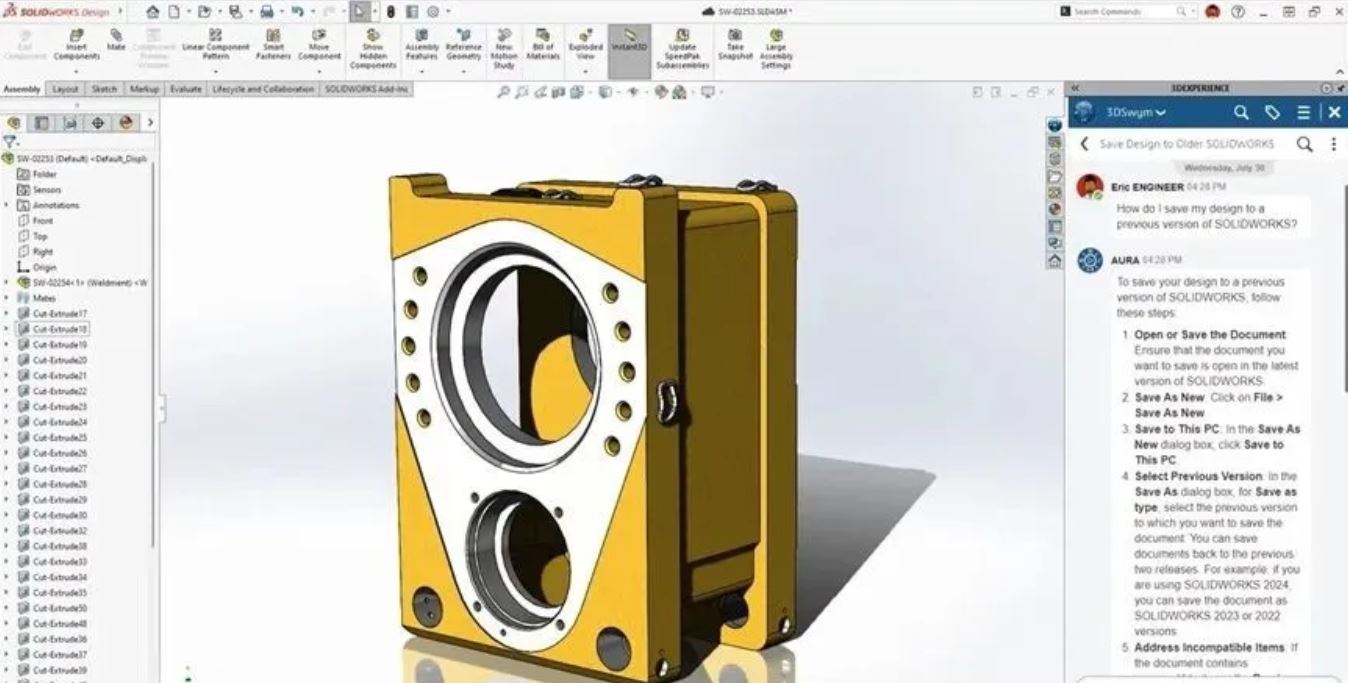Image resolution: width=1348 pixels, height=683 pixels.
Task: Toggle Show Hidden Components
Action: pos(372,50)
